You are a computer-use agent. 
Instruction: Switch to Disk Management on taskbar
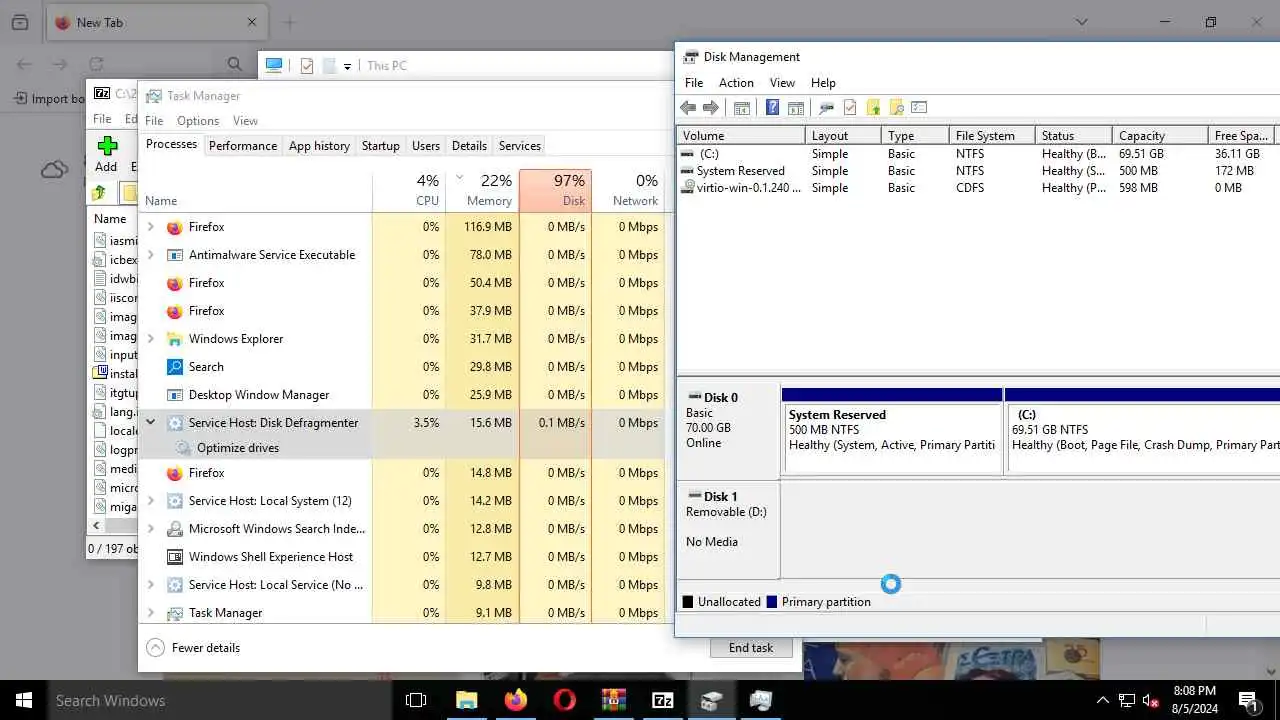pos(712,700)
